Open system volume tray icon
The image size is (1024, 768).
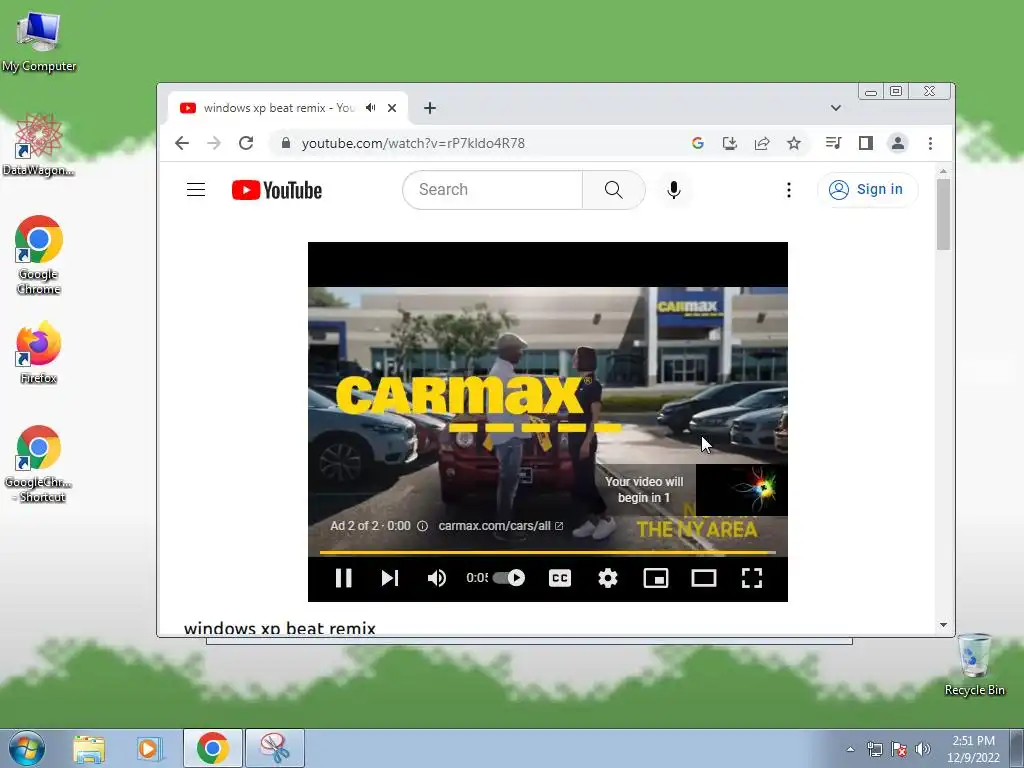coord(923,749)
